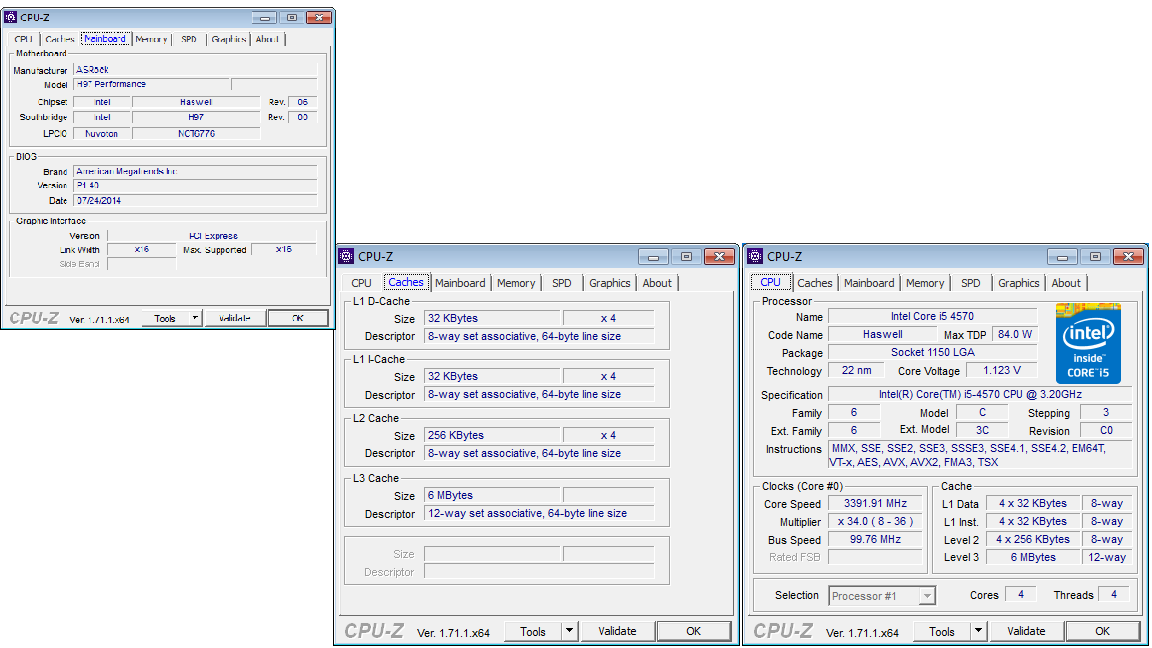Image resolution: width=1152 pixels, height=648 pixels.
Task: Click the Max TDP 84.0 W value
Action: click(x=1015, y=334)
